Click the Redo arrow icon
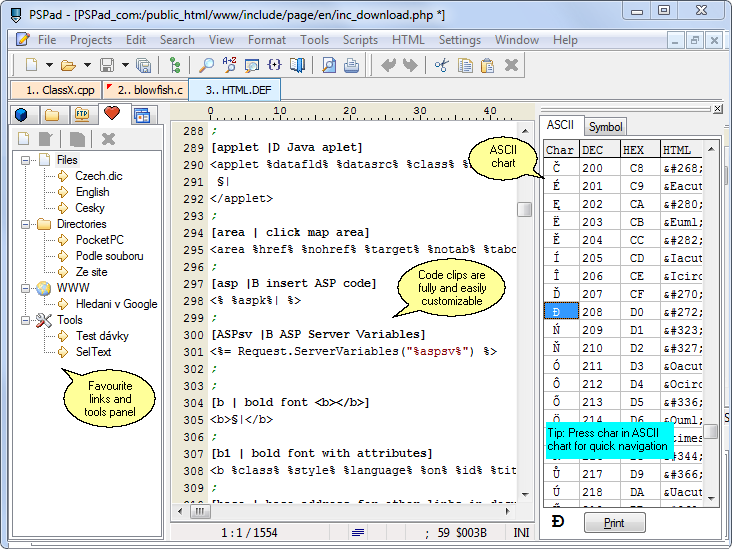The width and height of the screenshot is (732, 549). click(x=410, y=65)
